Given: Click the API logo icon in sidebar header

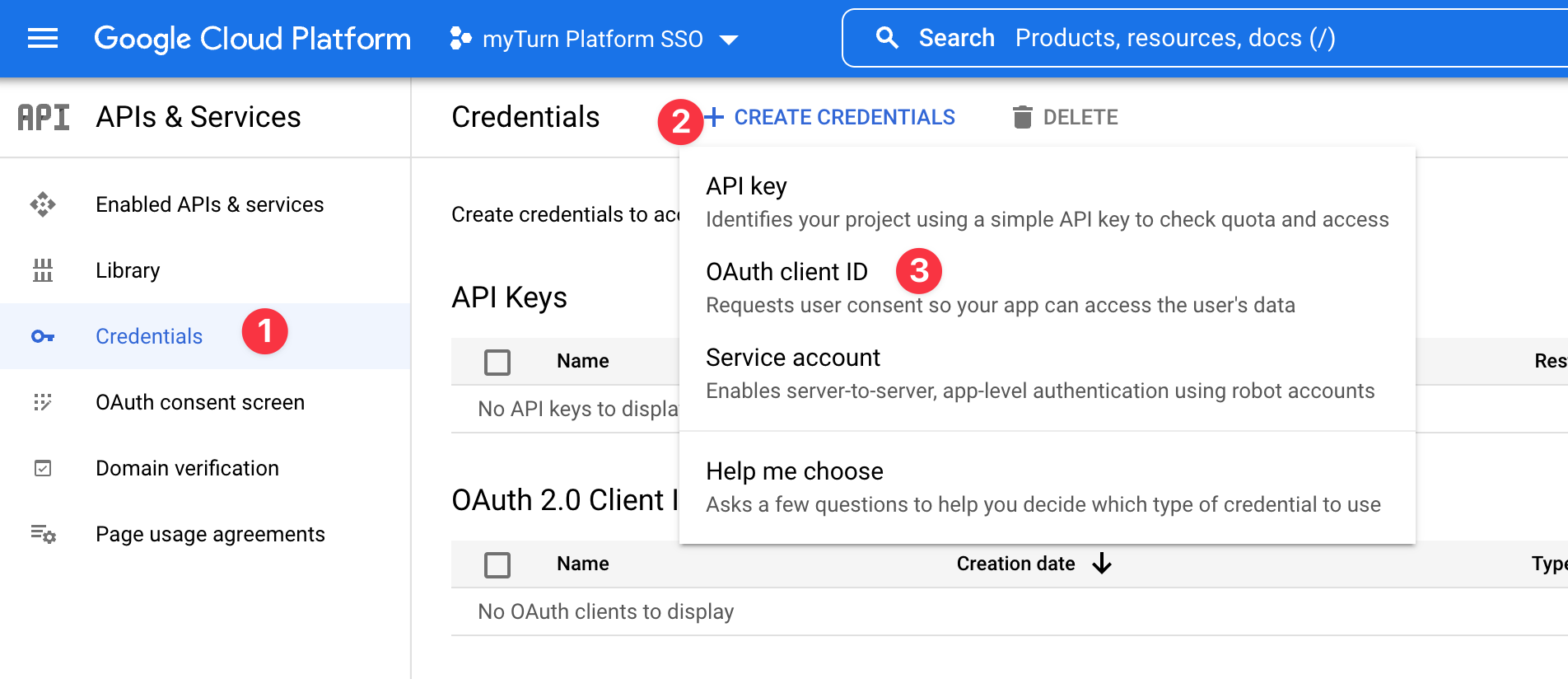Looking at the screenshot, I should coord(44,117).
